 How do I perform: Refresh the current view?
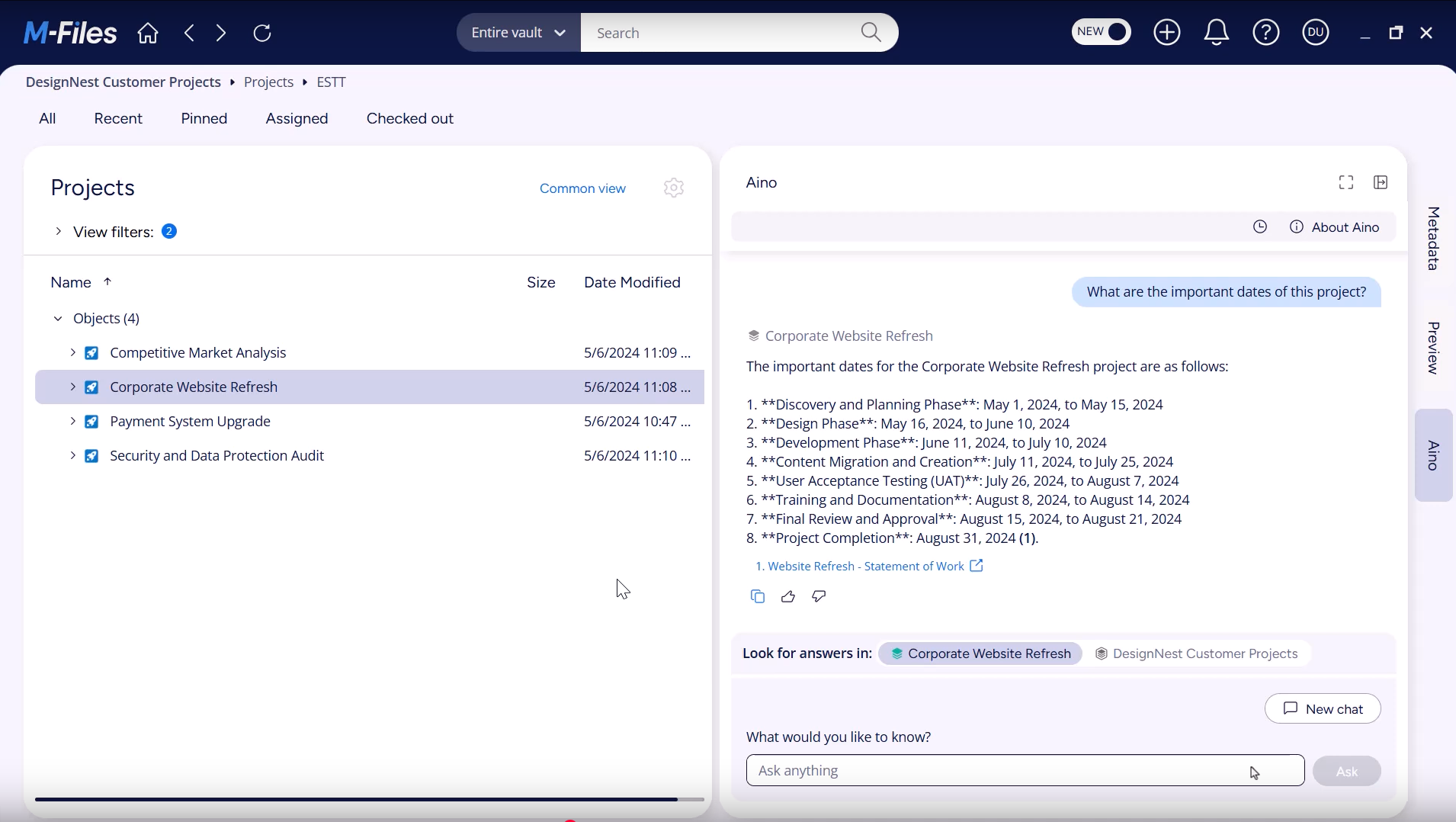tap(263, 33)
